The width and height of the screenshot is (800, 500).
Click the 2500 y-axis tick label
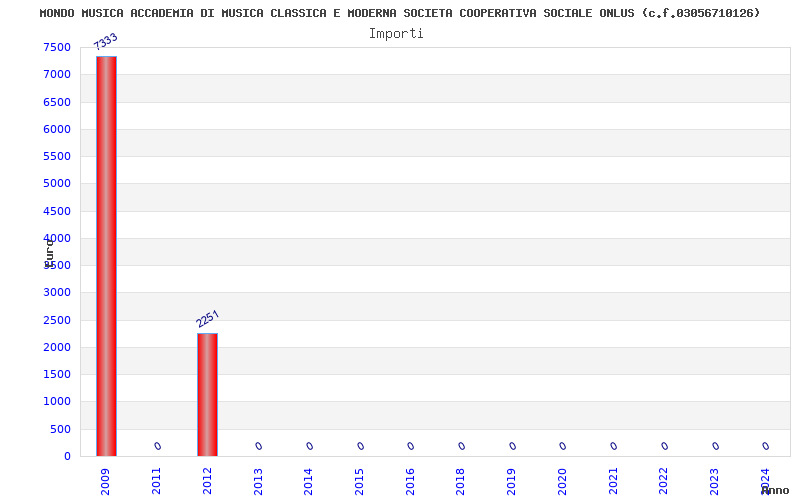pyautogui.click(x=57, y=320)
